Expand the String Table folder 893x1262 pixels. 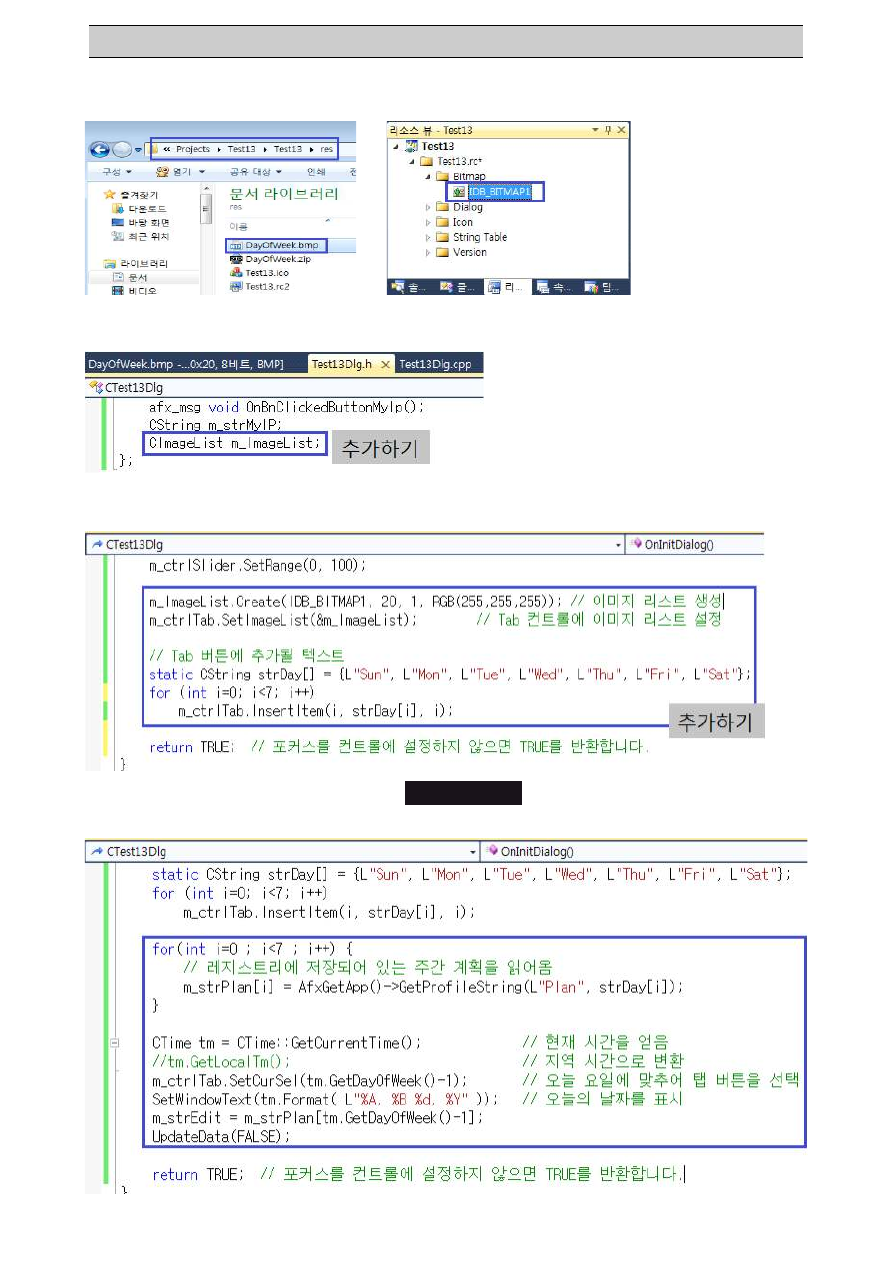tap(428, 237)
